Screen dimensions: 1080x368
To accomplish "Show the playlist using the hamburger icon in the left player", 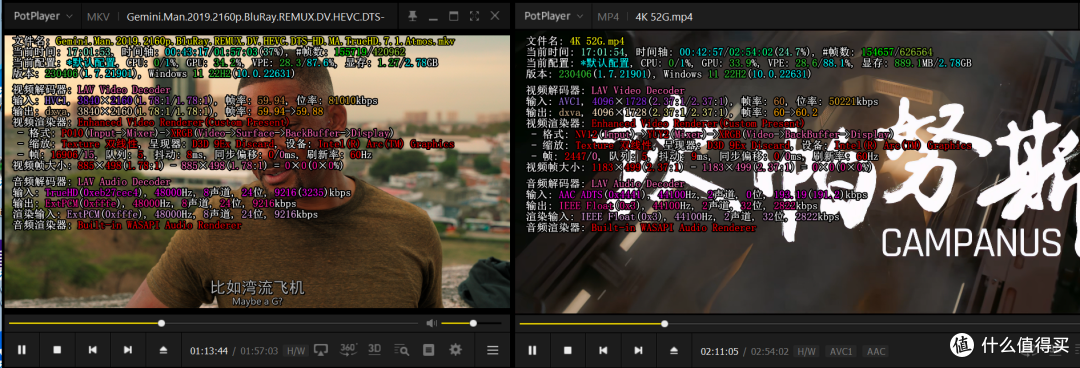I will [x=492, y=350].
